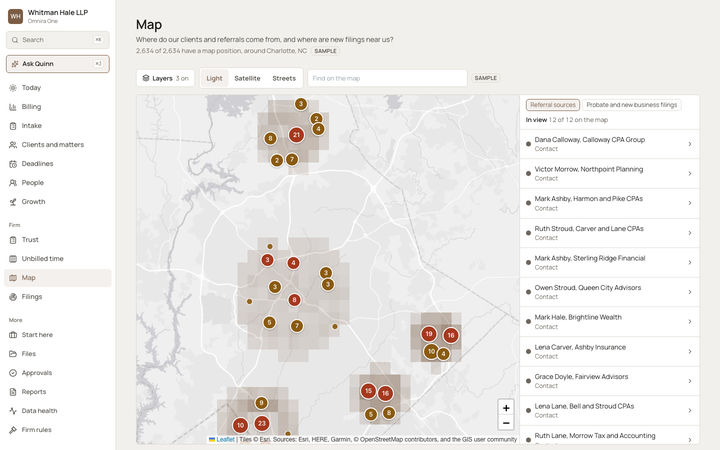Expand Victor Morrow, Northpoint Planning chevron
Viewport: 720px width, 450px height.
pos(690,174)
